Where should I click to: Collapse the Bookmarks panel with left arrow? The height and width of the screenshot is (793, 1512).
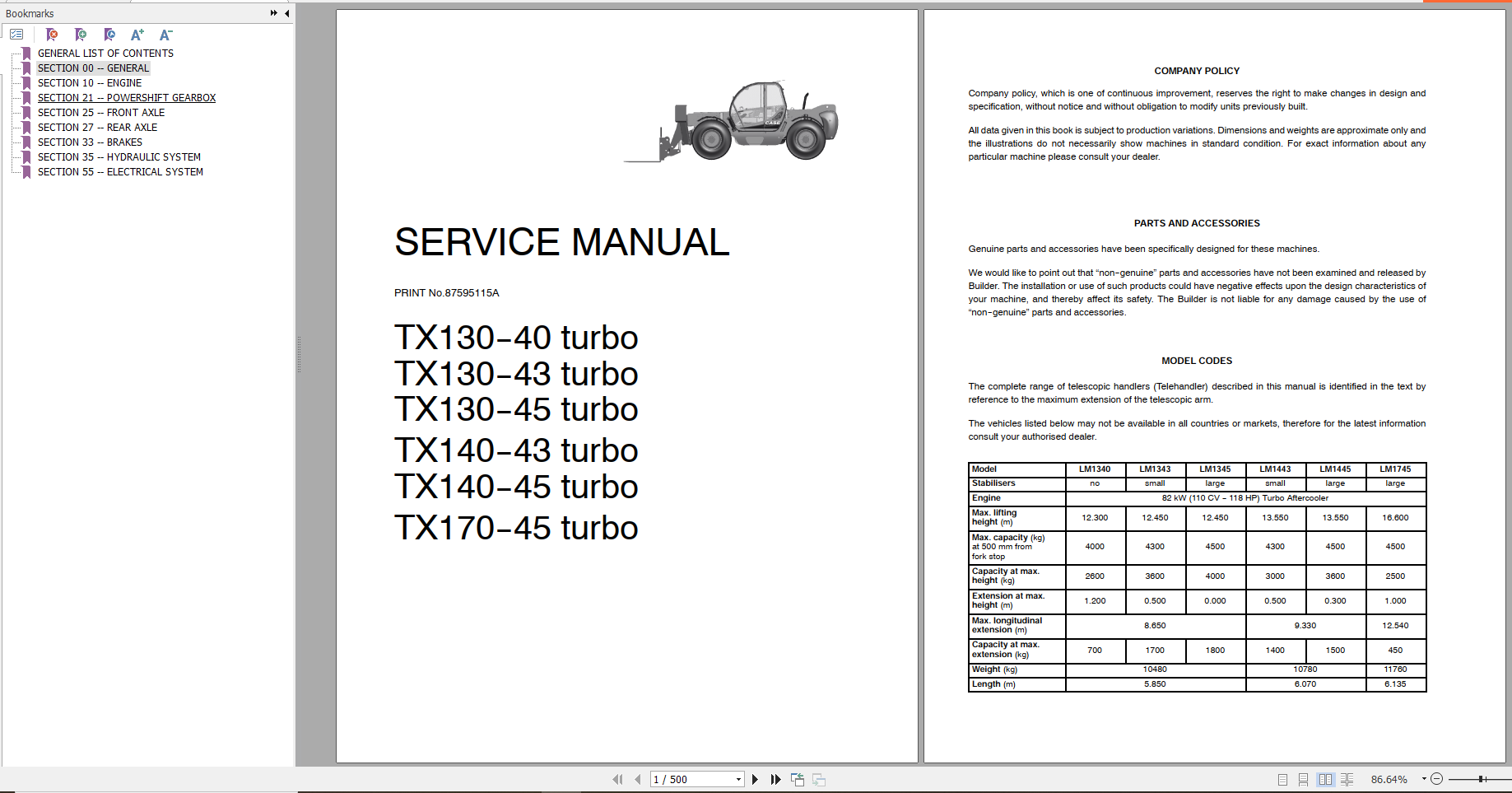pyautogui.click(x=286, y=13)
